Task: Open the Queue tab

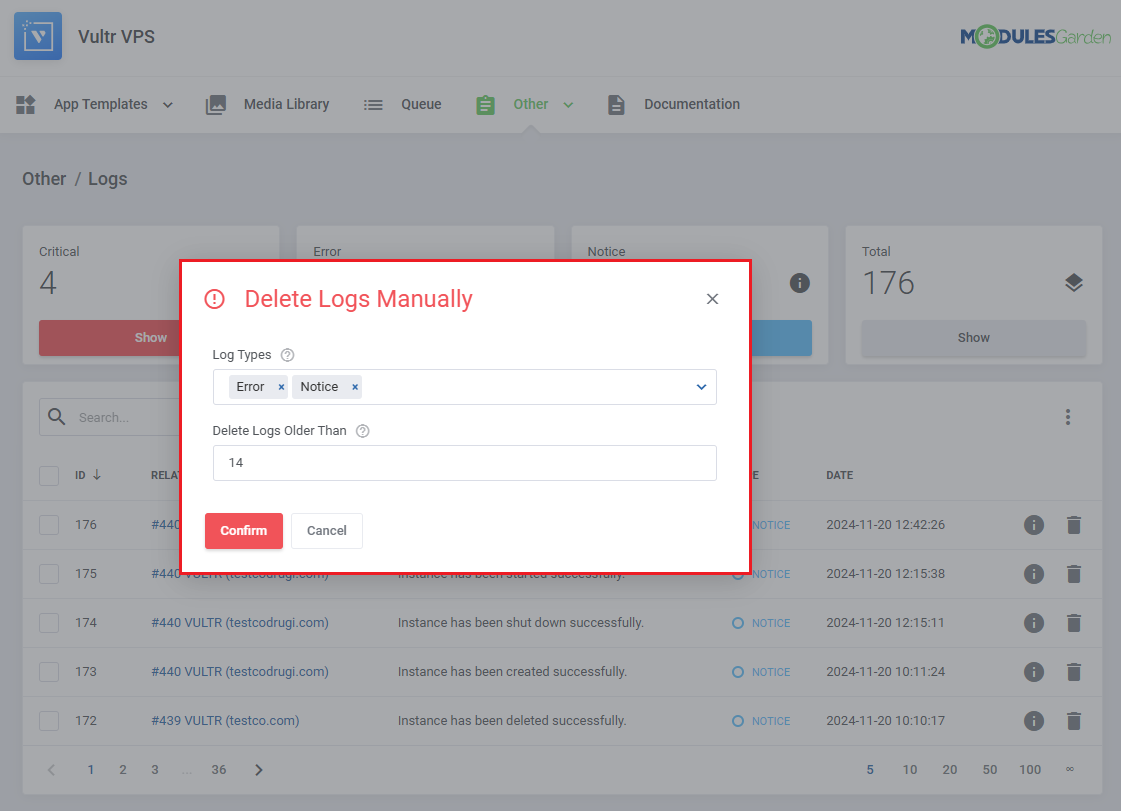Action: point(421,104)
